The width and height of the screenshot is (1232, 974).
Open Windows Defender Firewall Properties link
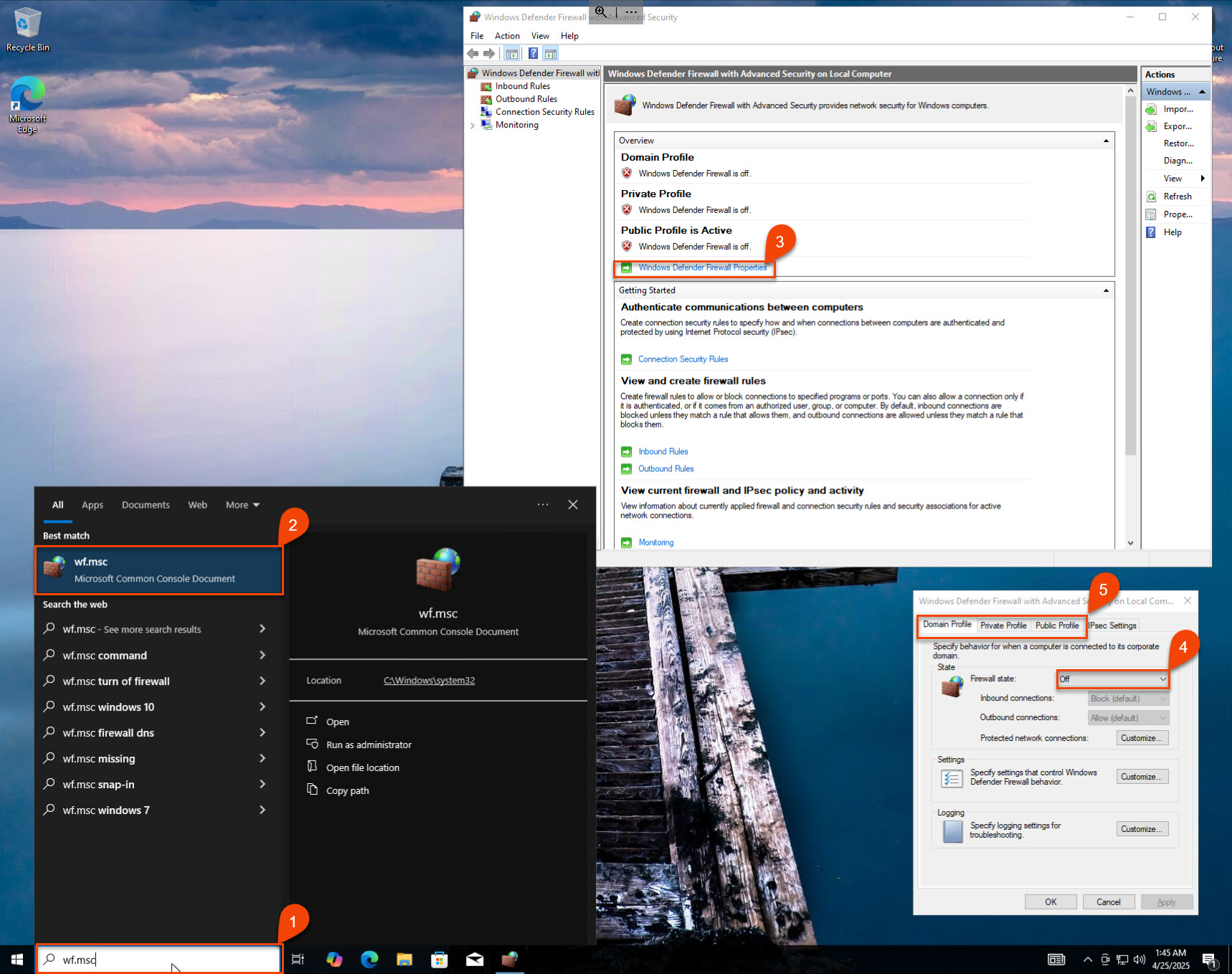(703, 268)
